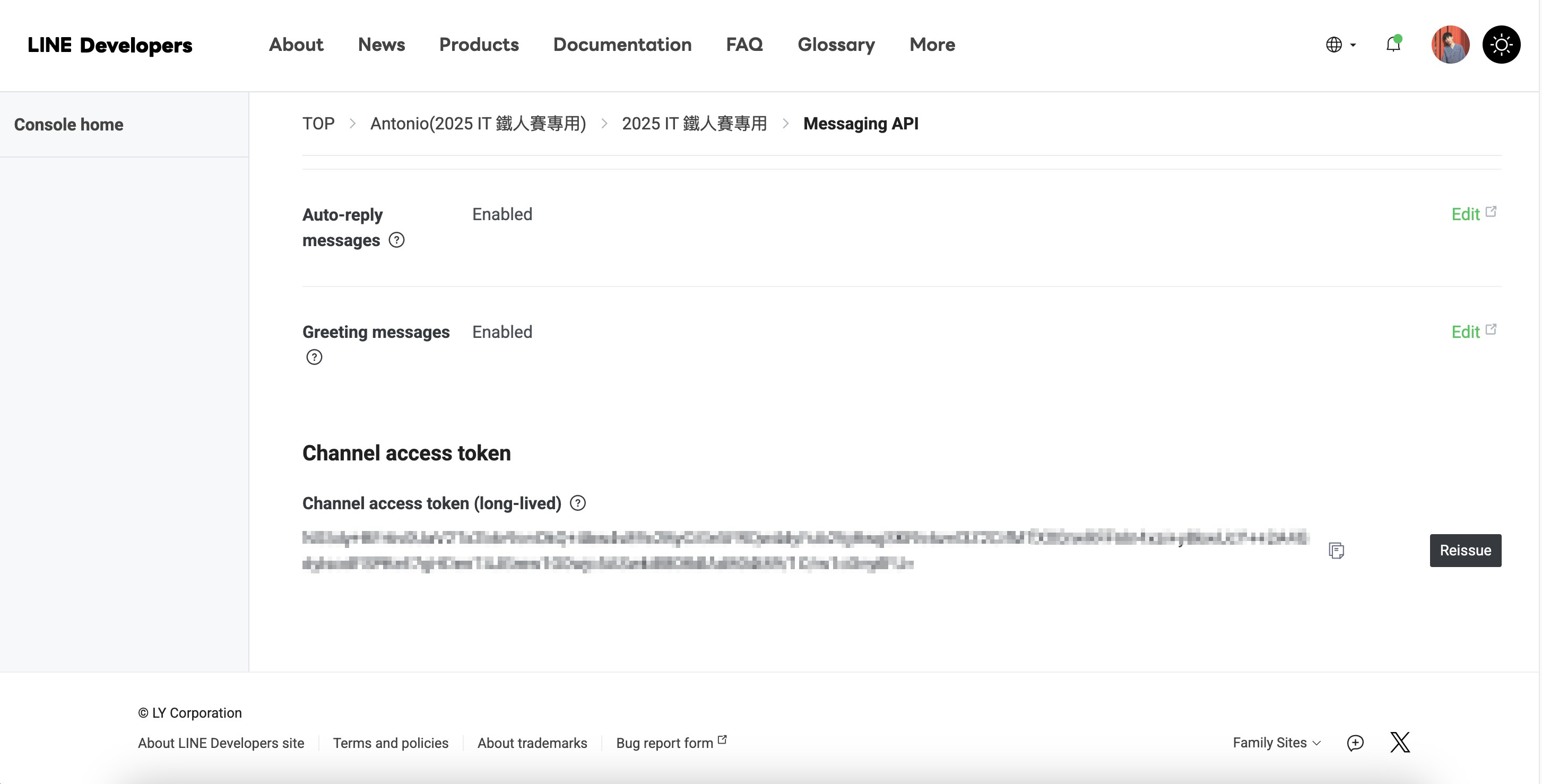This screenshot has width=1542, height=784.
Task: Open About trademarks link
Action: 532,743
